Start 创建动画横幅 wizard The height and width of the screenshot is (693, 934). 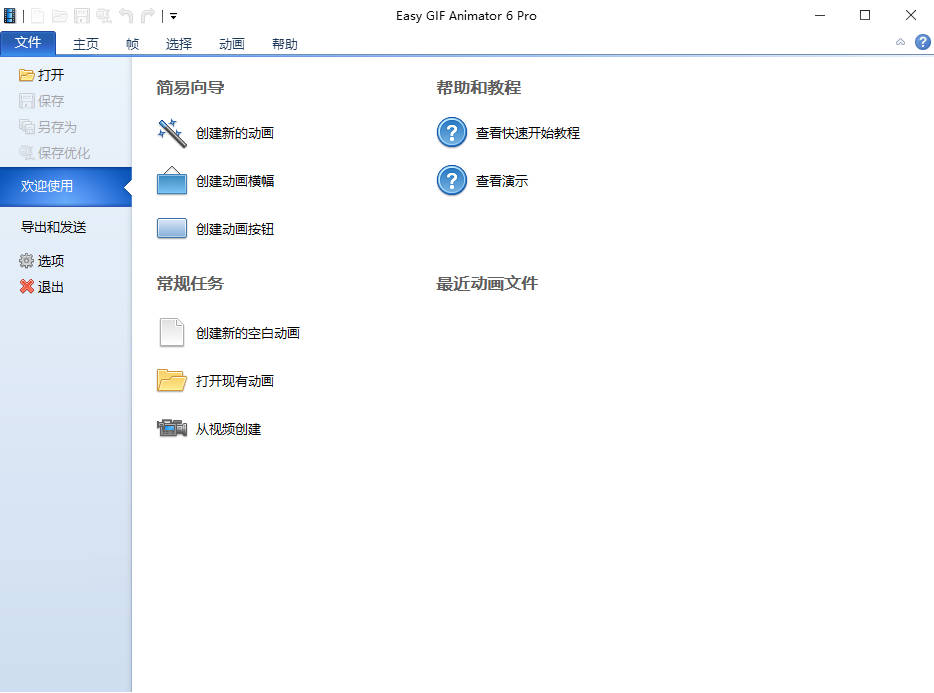pos(235,181)
